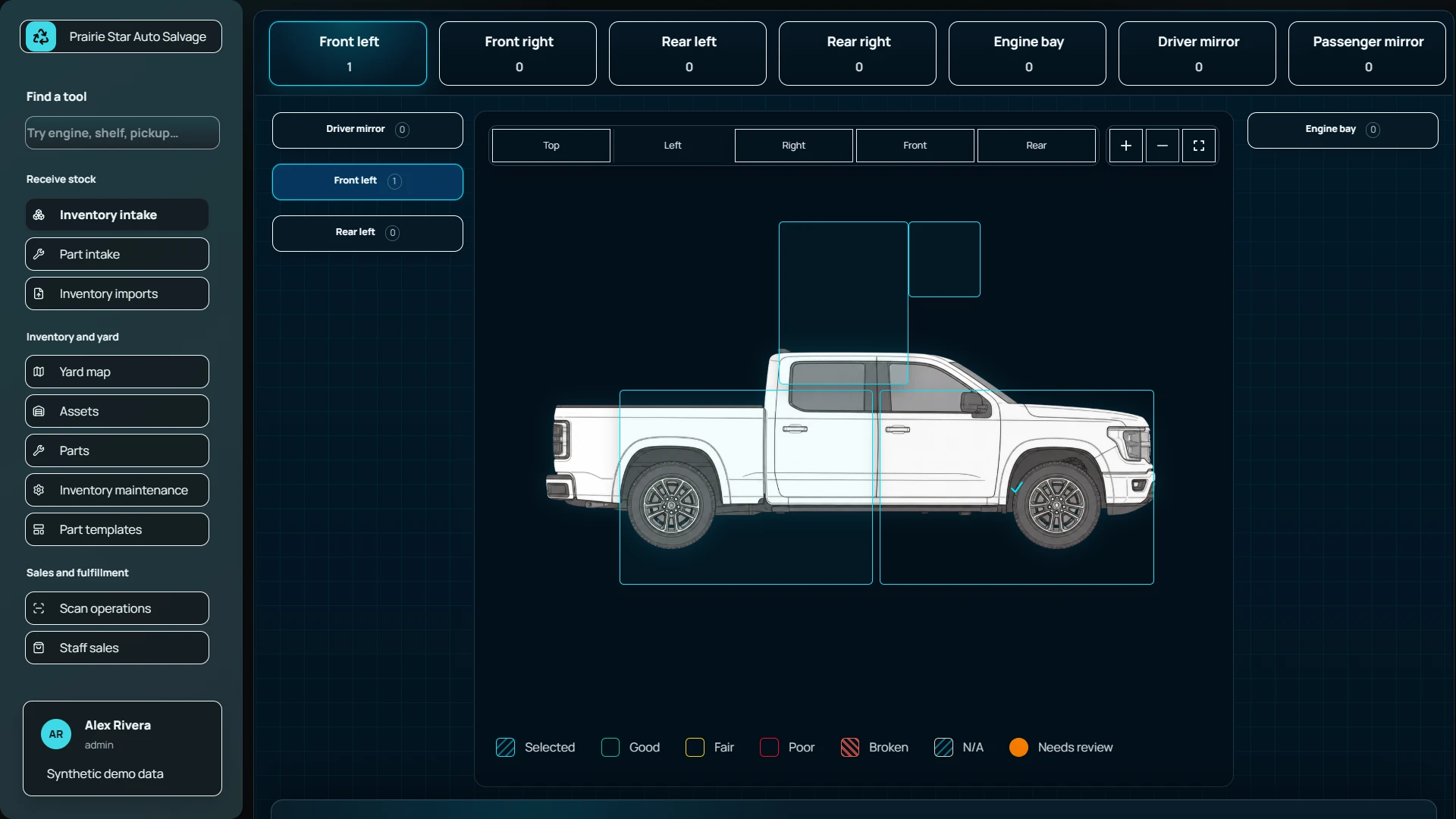1456x819 pixels.
Task: Open Part templates from the sidebar
Action: point(117,529)
